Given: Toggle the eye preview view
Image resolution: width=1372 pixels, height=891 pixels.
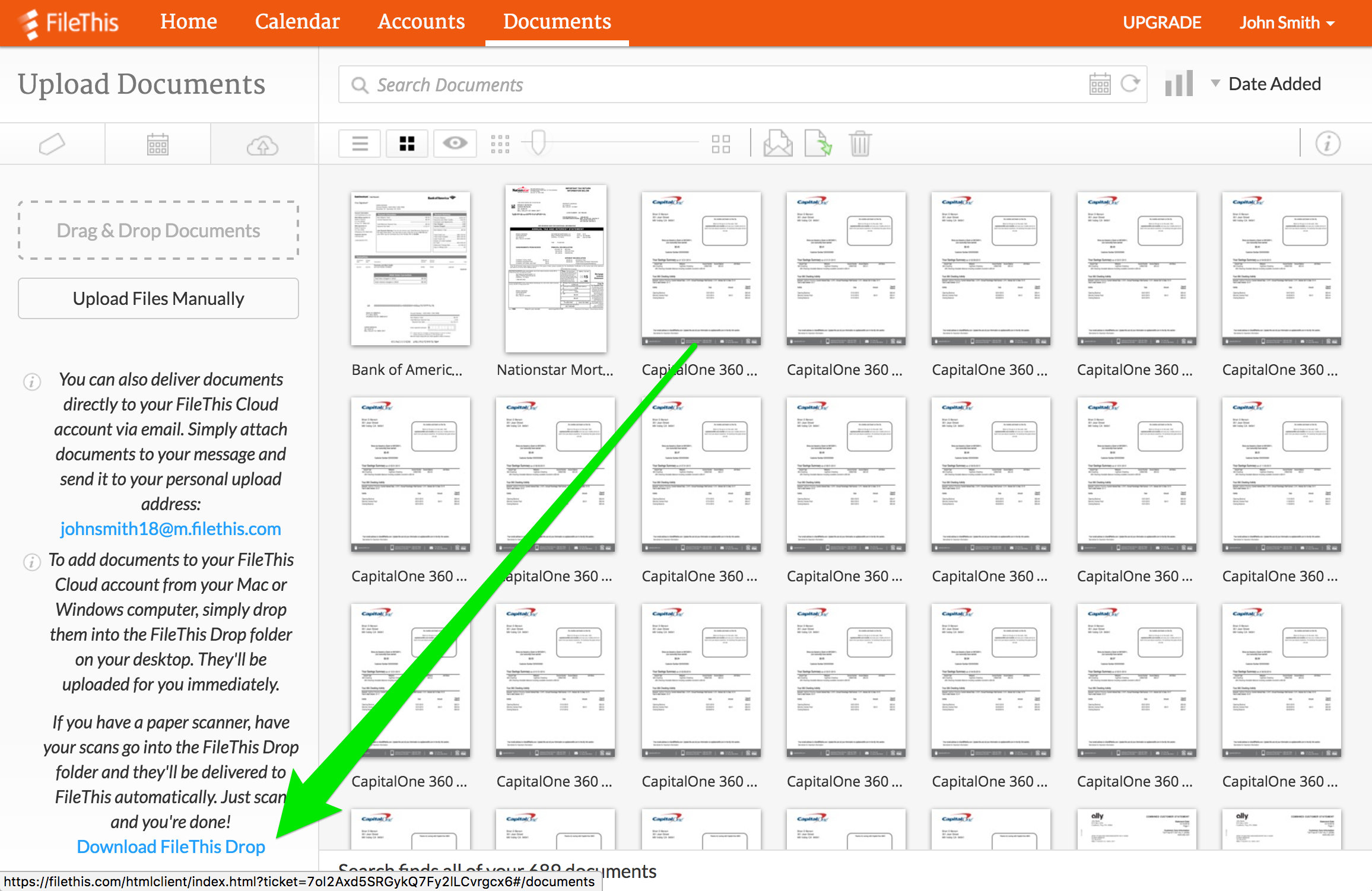Looking at the screenshot, I should 455,144.
